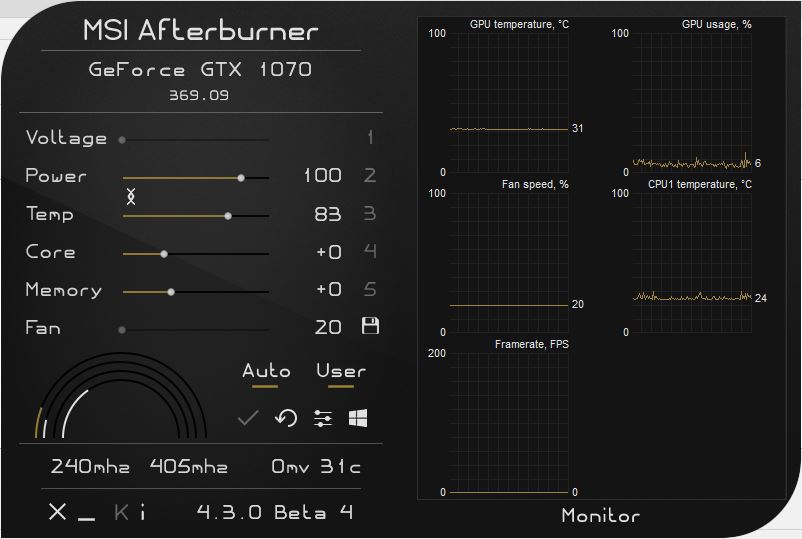Open the info i icon
Screen dimensions: 802x539
(x=143, y=511)
